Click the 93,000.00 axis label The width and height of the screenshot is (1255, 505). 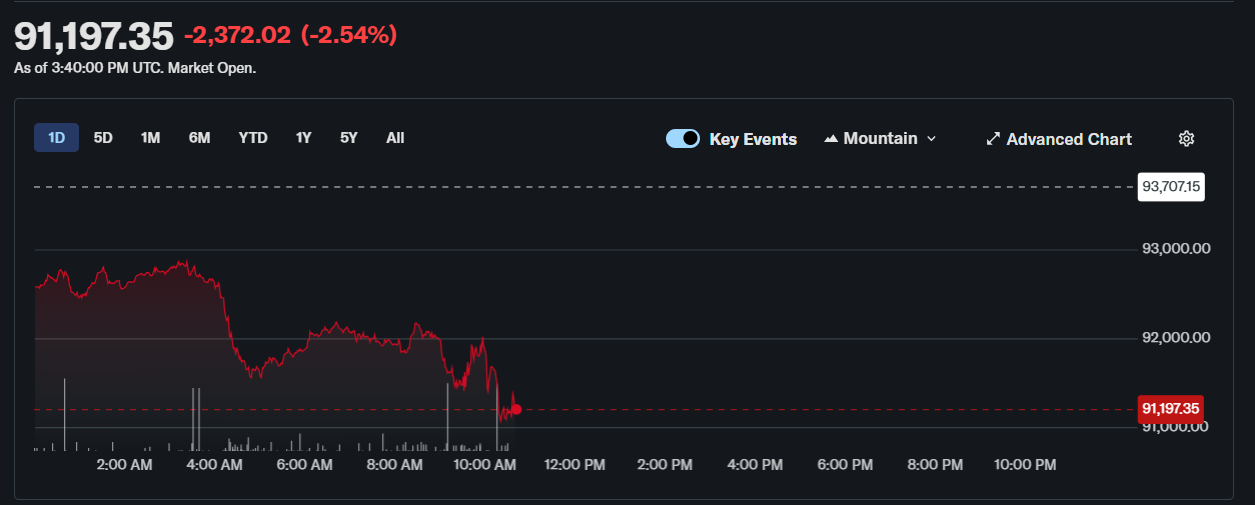coord(1176,248)
